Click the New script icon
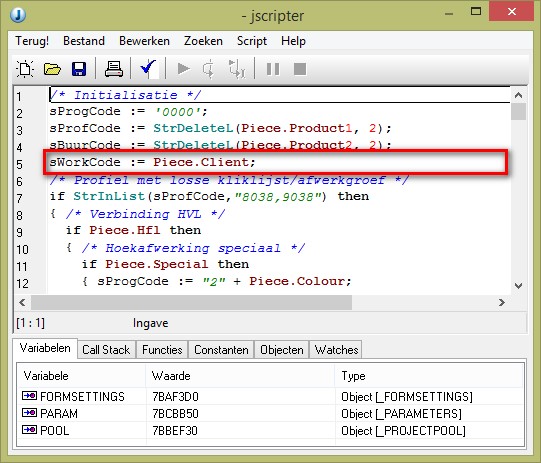Viewport: 541px width, 463px height. click(x=25, y=69)
